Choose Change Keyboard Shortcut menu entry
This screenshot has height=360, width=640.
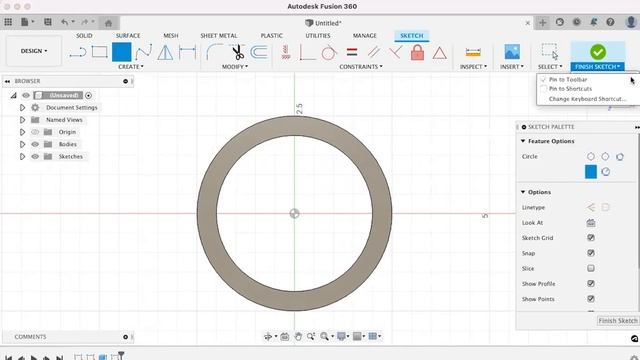click(x=587, y=99)
